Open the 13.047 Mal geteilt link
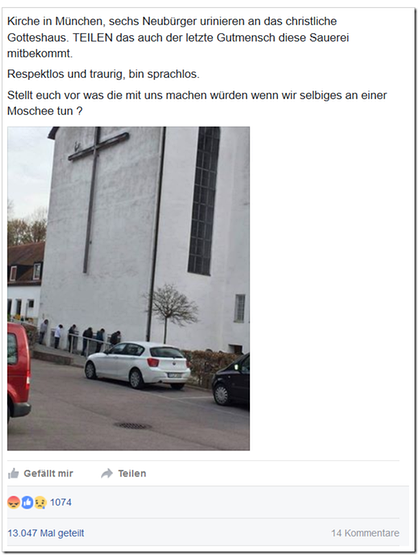The height and width of the screenshot is (558, 419). coord(46,533)
